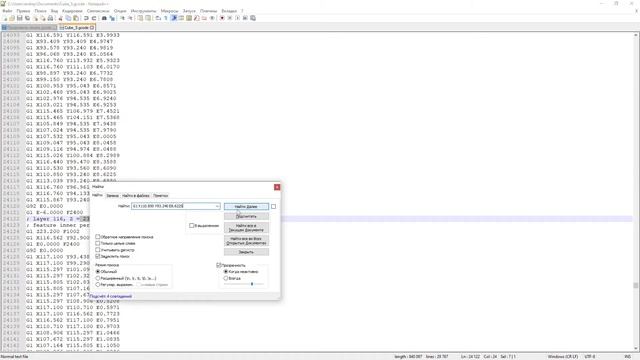Enable 'Обратное направление поиска' checkbox

(98, 237)
